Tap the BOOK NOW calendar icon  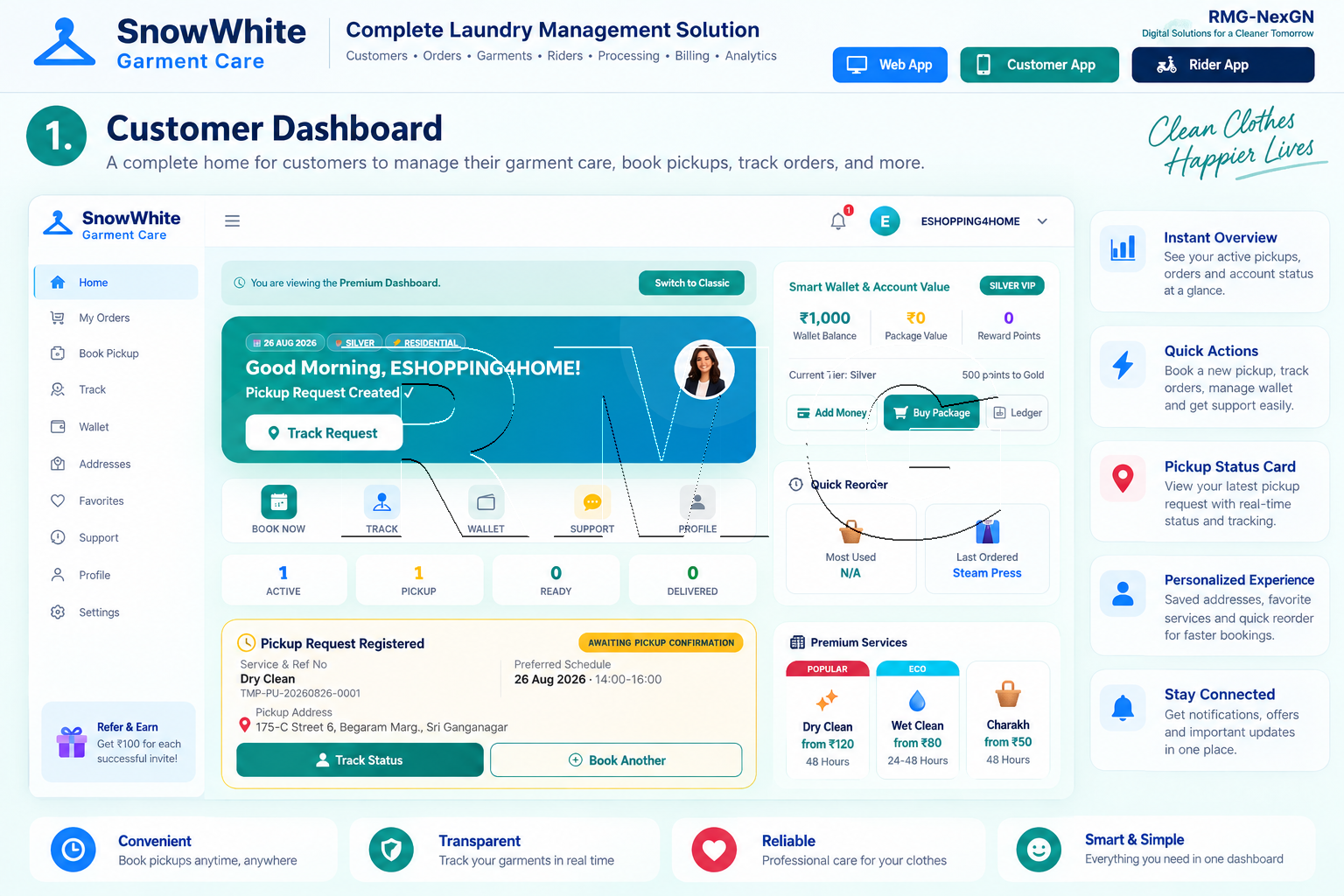click(x=278, y=502)
